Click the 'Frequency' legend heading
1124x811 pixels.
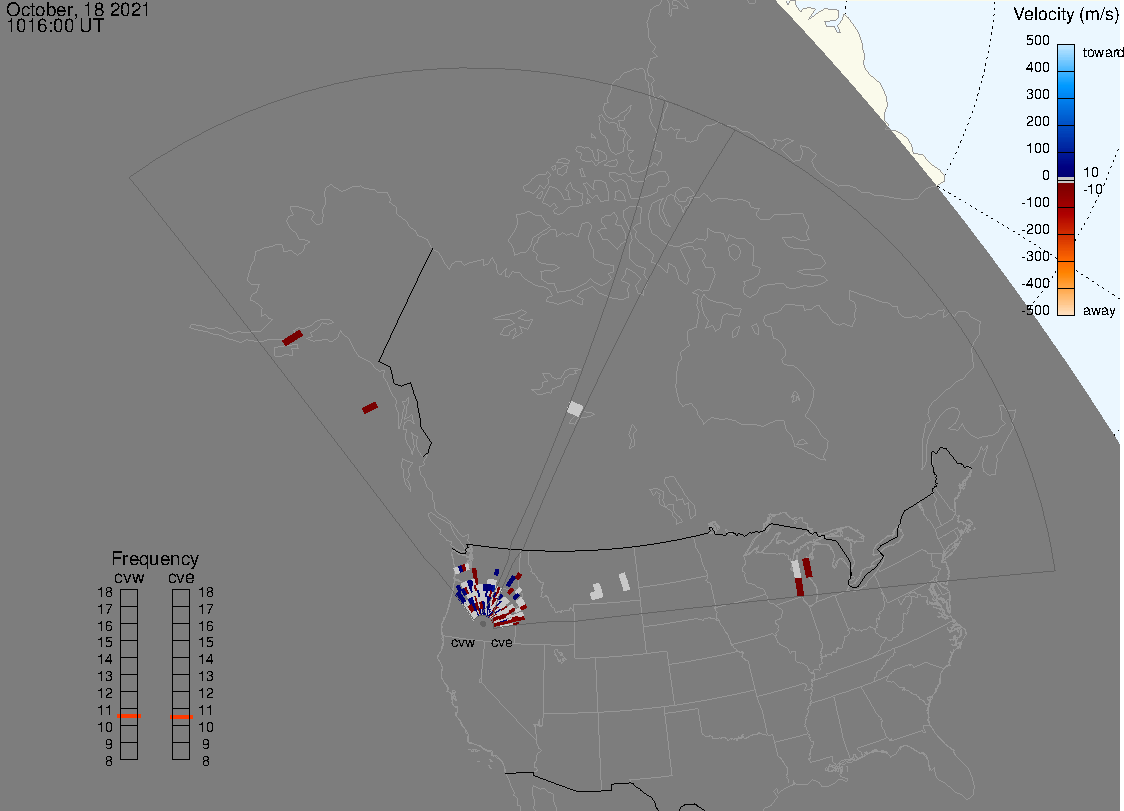click(155, 559)
